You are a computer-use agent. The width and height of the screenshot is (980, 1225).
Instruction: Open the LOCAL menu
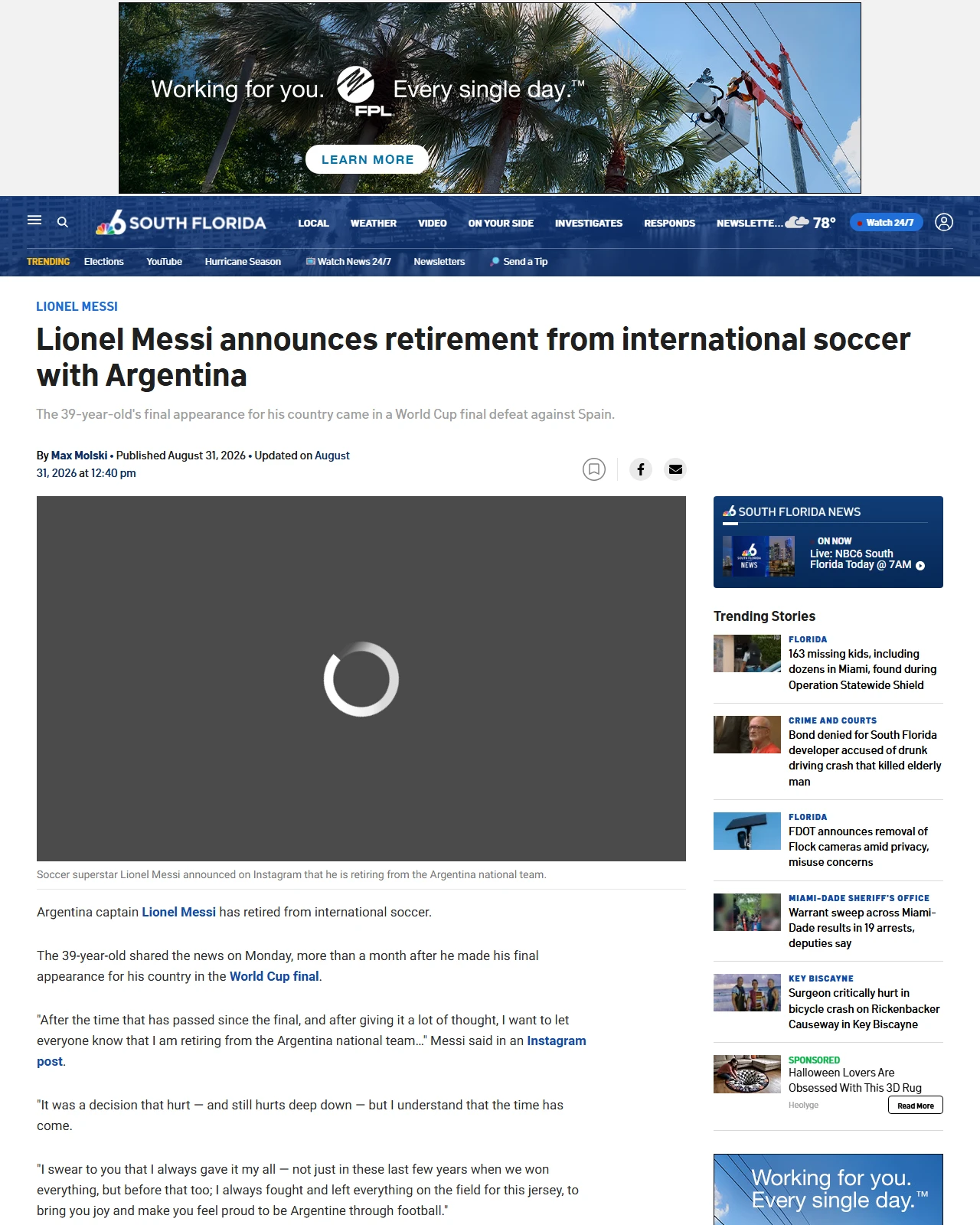313,224
